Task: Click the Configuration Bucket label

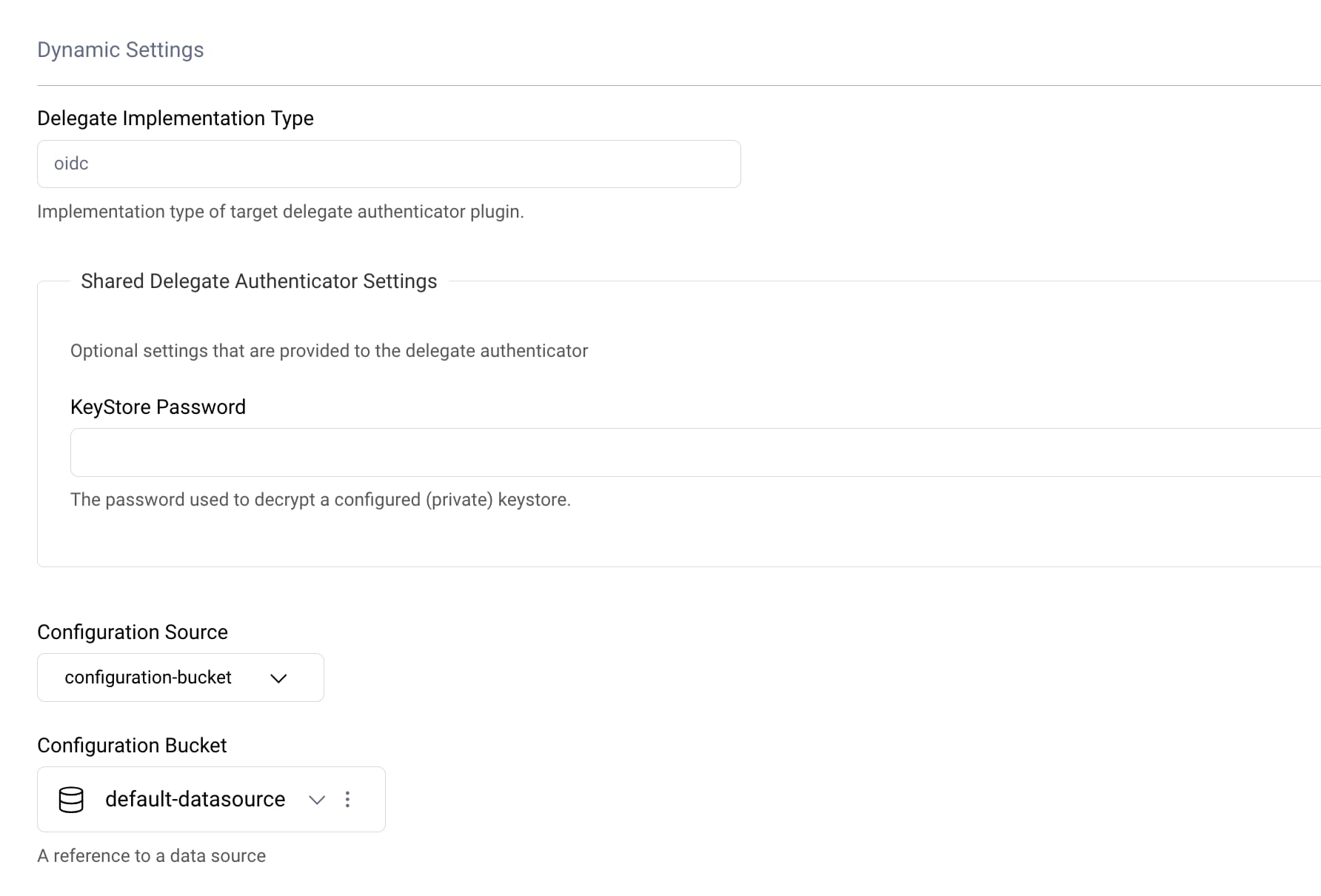Action: pos(132,746)
